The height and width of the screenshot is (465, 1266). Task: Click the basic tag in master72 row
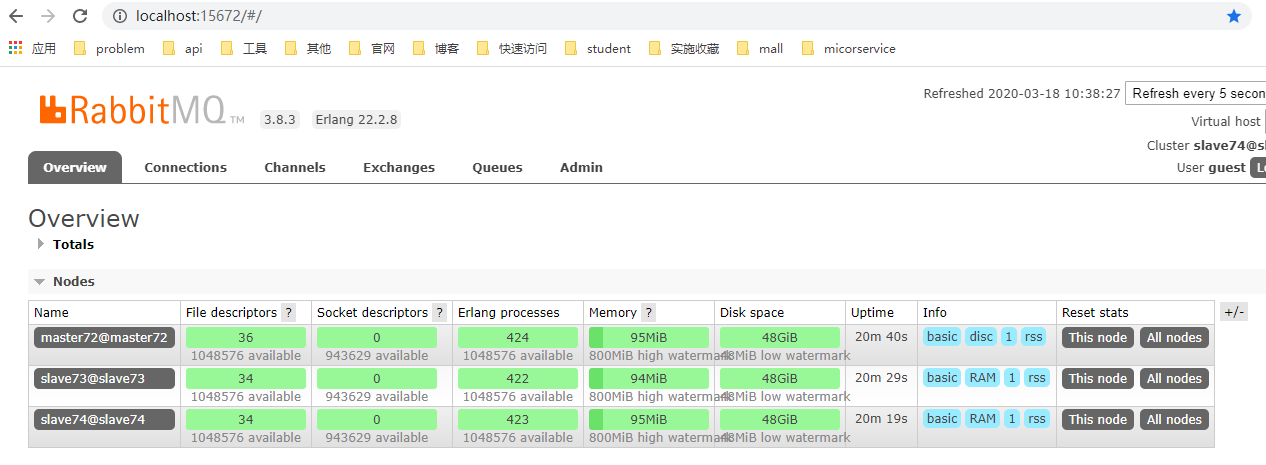[x=941, y=337]
